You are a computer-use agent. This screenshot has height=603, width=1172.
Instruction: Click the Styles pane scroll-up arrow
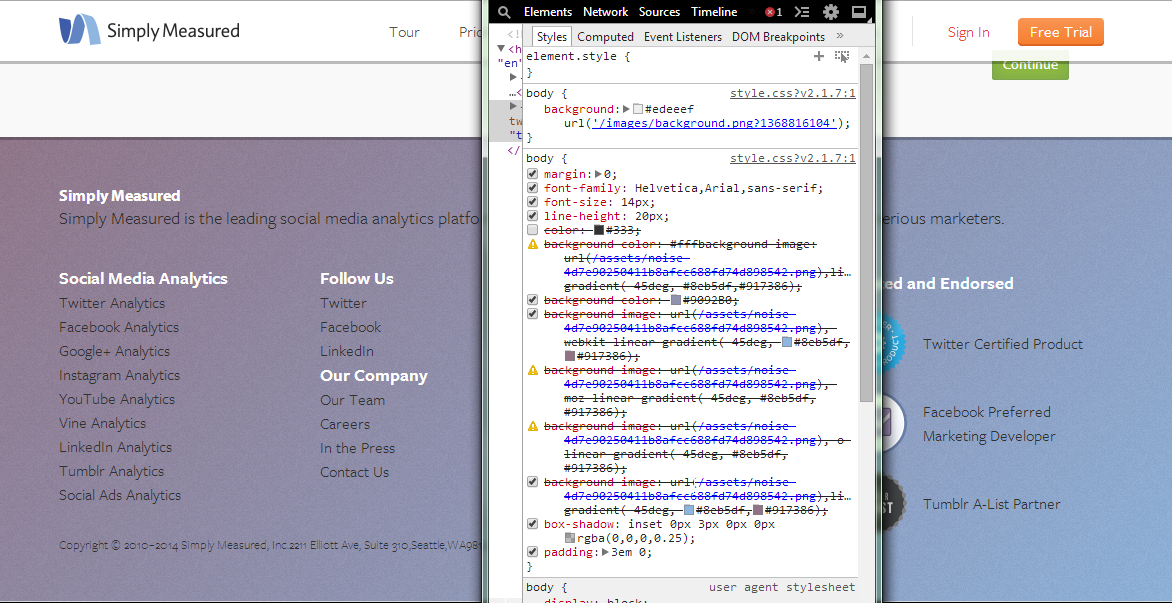[x=867, y=56]
